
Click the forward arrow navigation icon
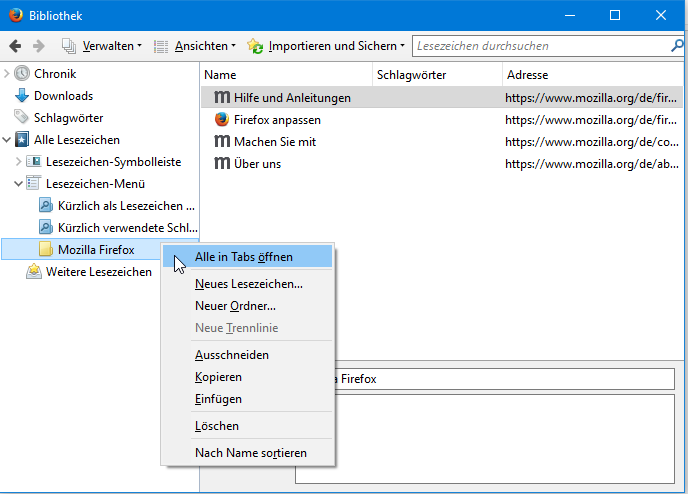(x=38, y=46)
